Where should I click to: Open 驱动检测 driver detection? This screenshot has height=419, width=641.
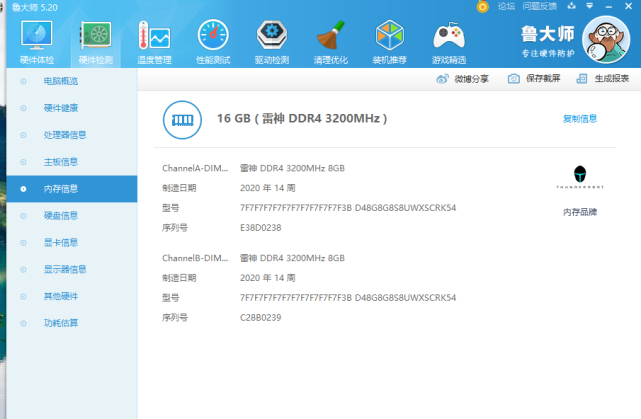[x=272, y=43]
